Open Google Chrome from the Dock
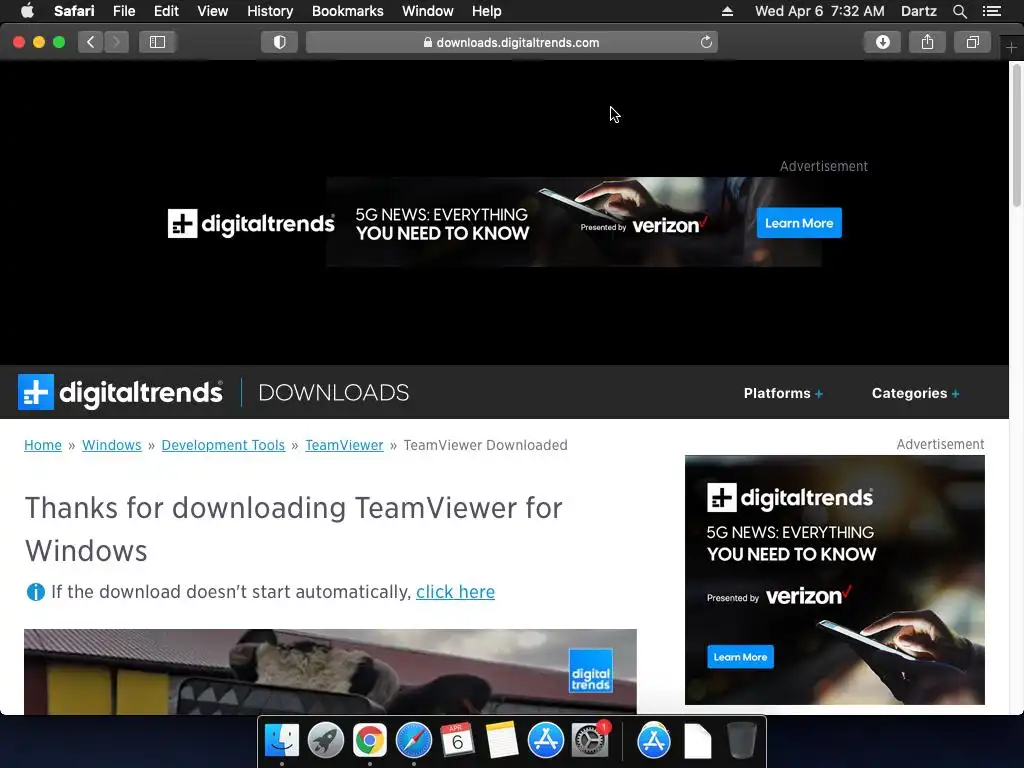This screenshot has height=768, width=1024. click(370, 741)
